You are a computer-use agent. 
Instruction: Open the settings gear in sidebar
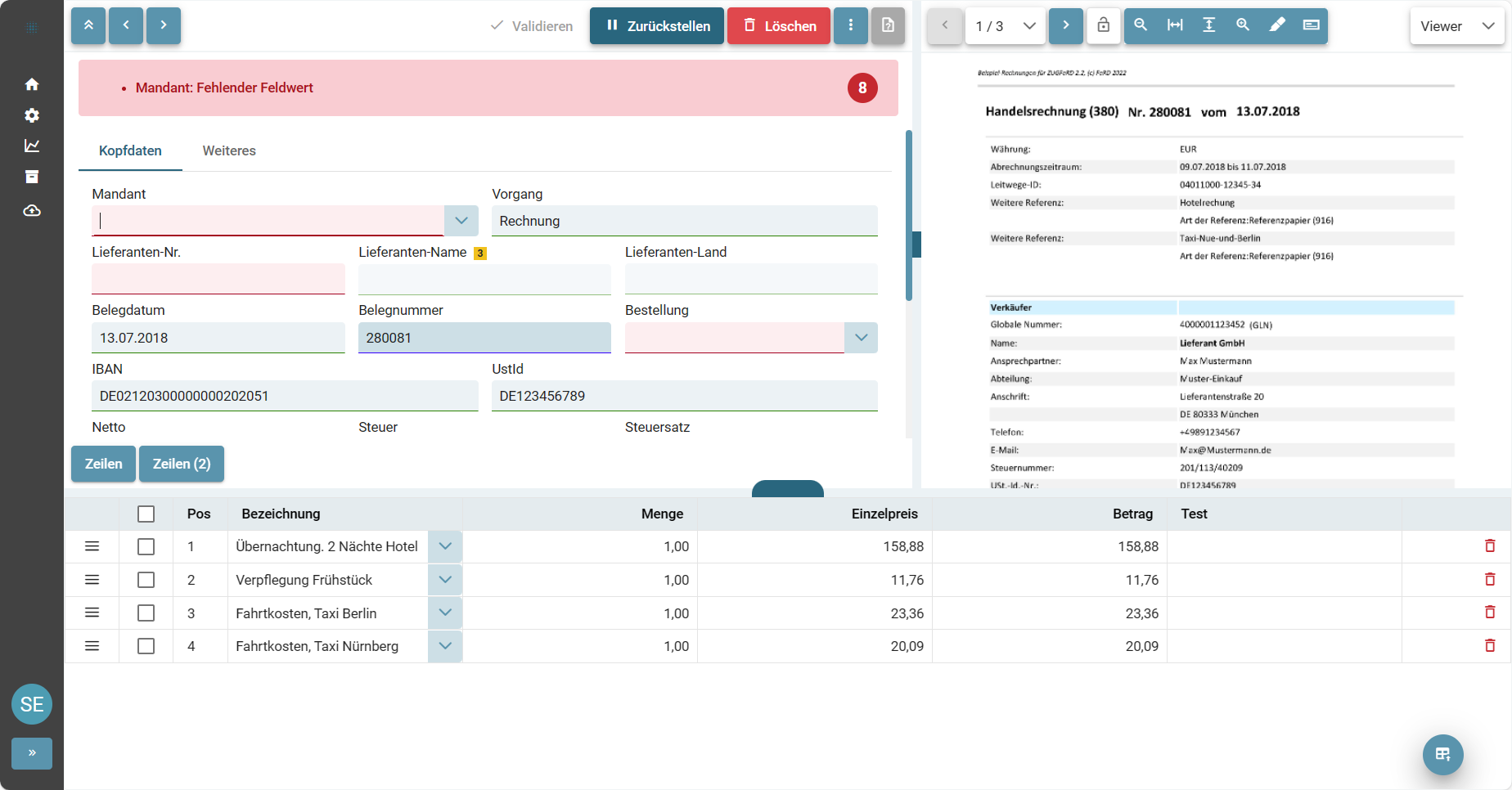coord(32,115)
